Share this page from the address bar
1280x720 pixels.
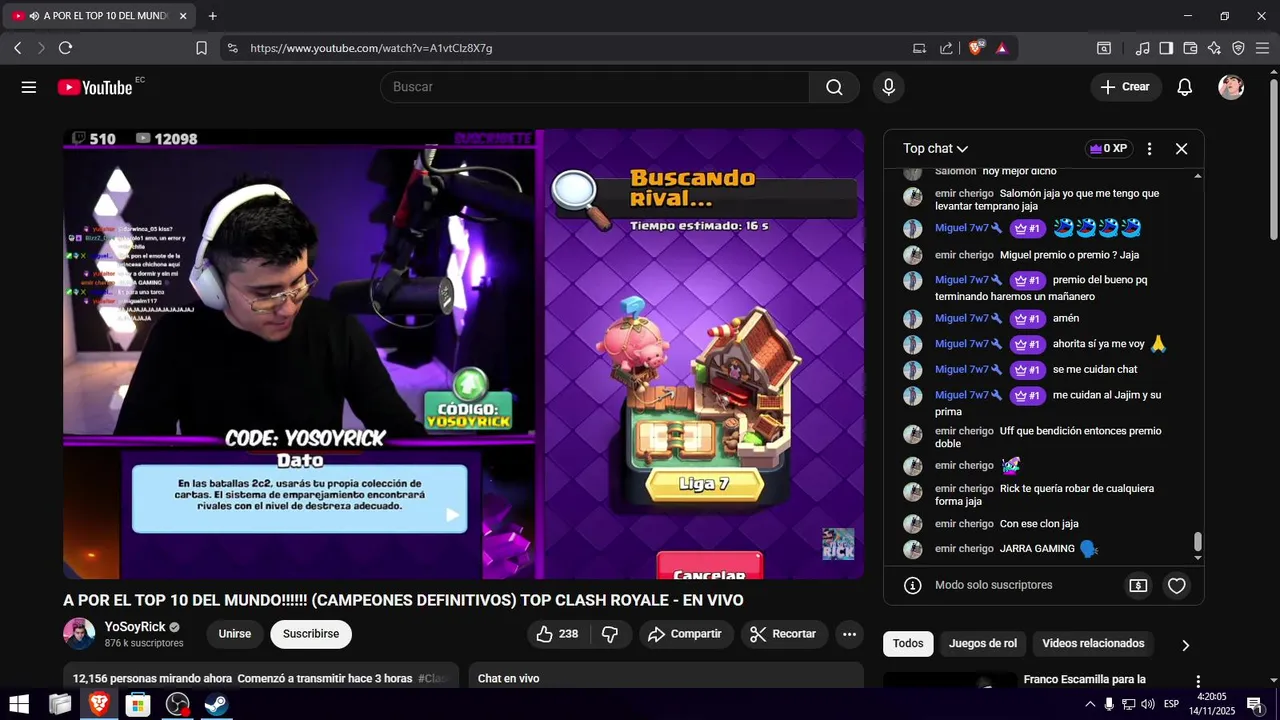946,48
